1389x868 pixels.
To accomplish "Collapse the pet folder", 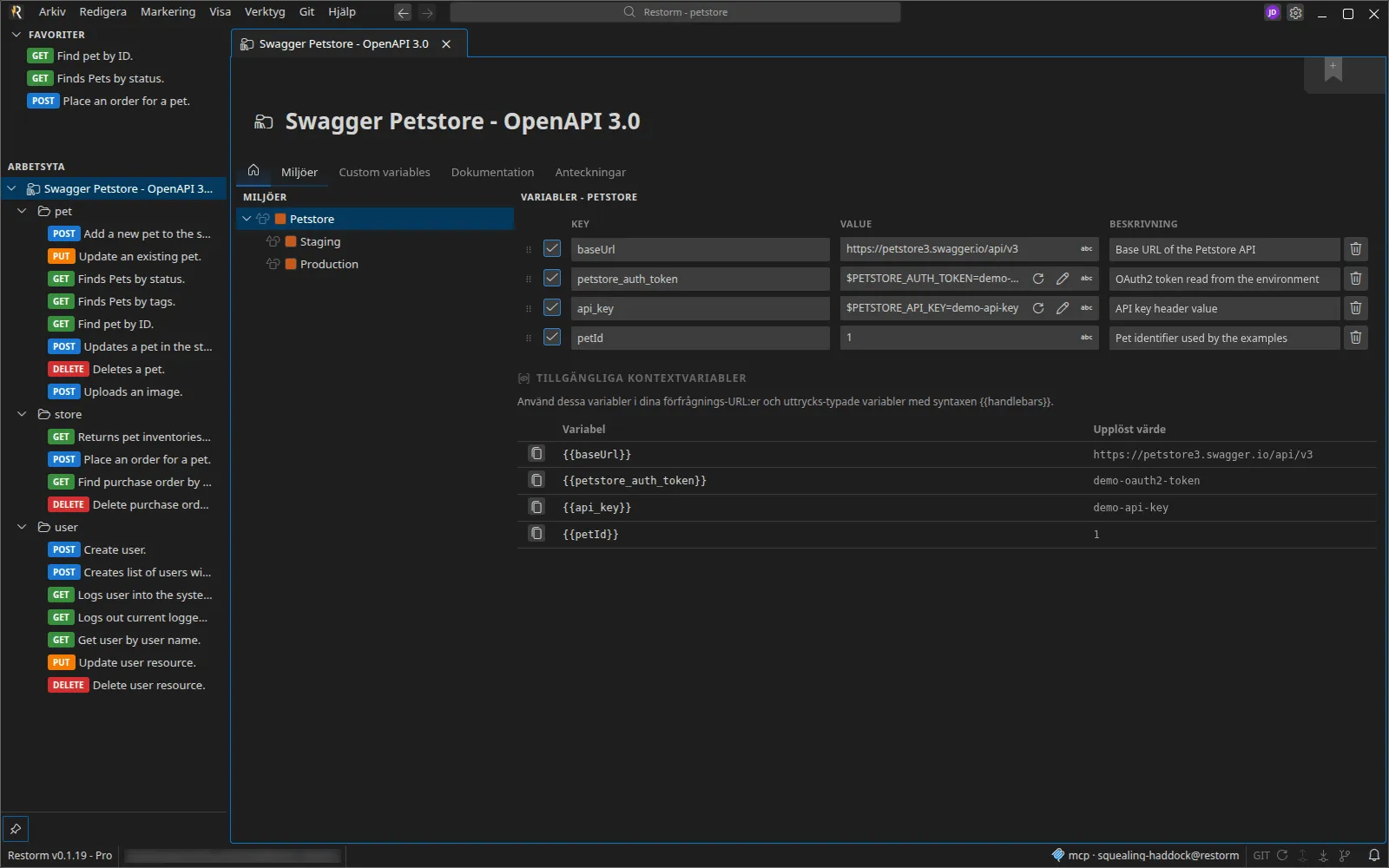I will click(x=22, y=211).
